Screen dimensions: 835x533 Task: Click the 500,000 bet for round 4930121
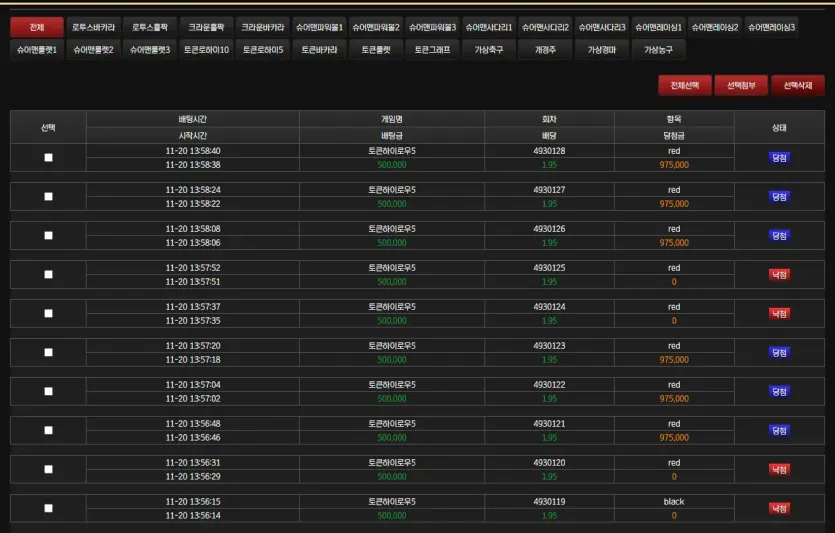391,437
